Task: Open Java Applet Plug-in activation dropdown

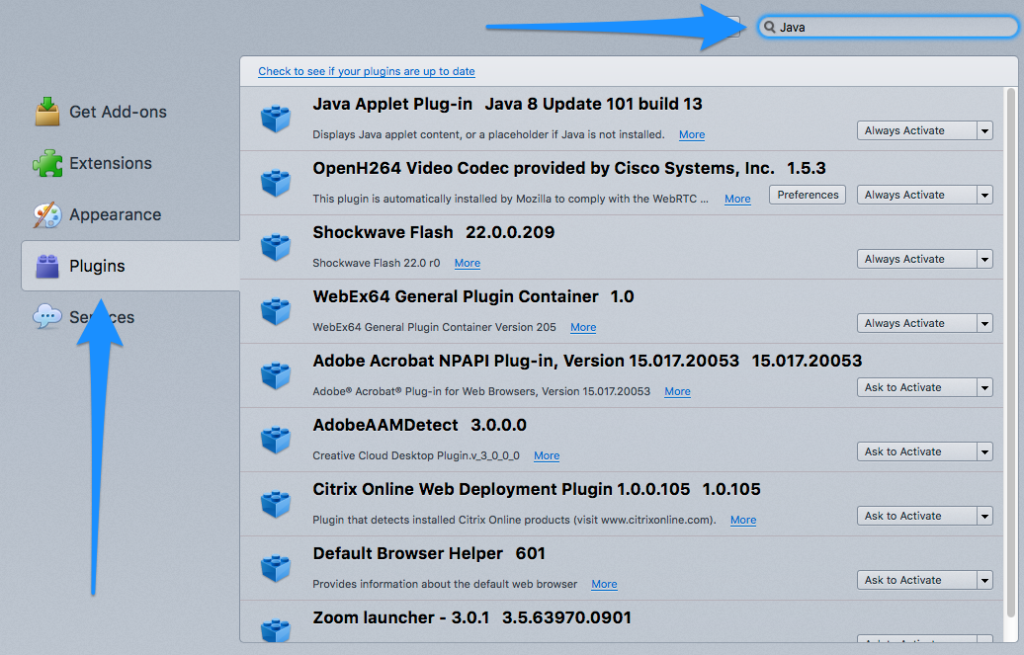Action: [x=925, y=131]
